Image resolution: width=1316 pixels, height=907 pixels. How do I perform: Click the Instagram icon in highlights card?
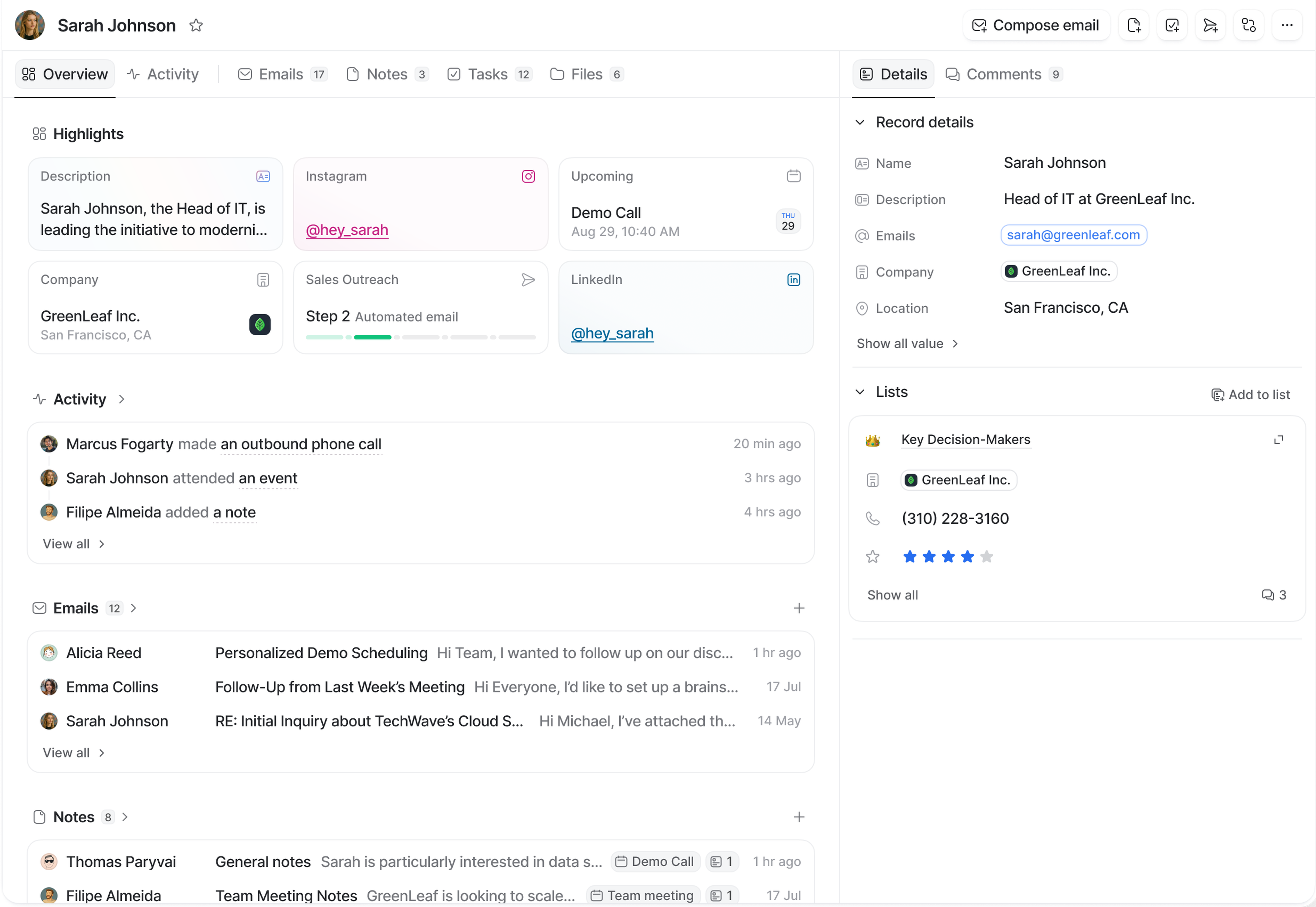click(x=528, y=176)
